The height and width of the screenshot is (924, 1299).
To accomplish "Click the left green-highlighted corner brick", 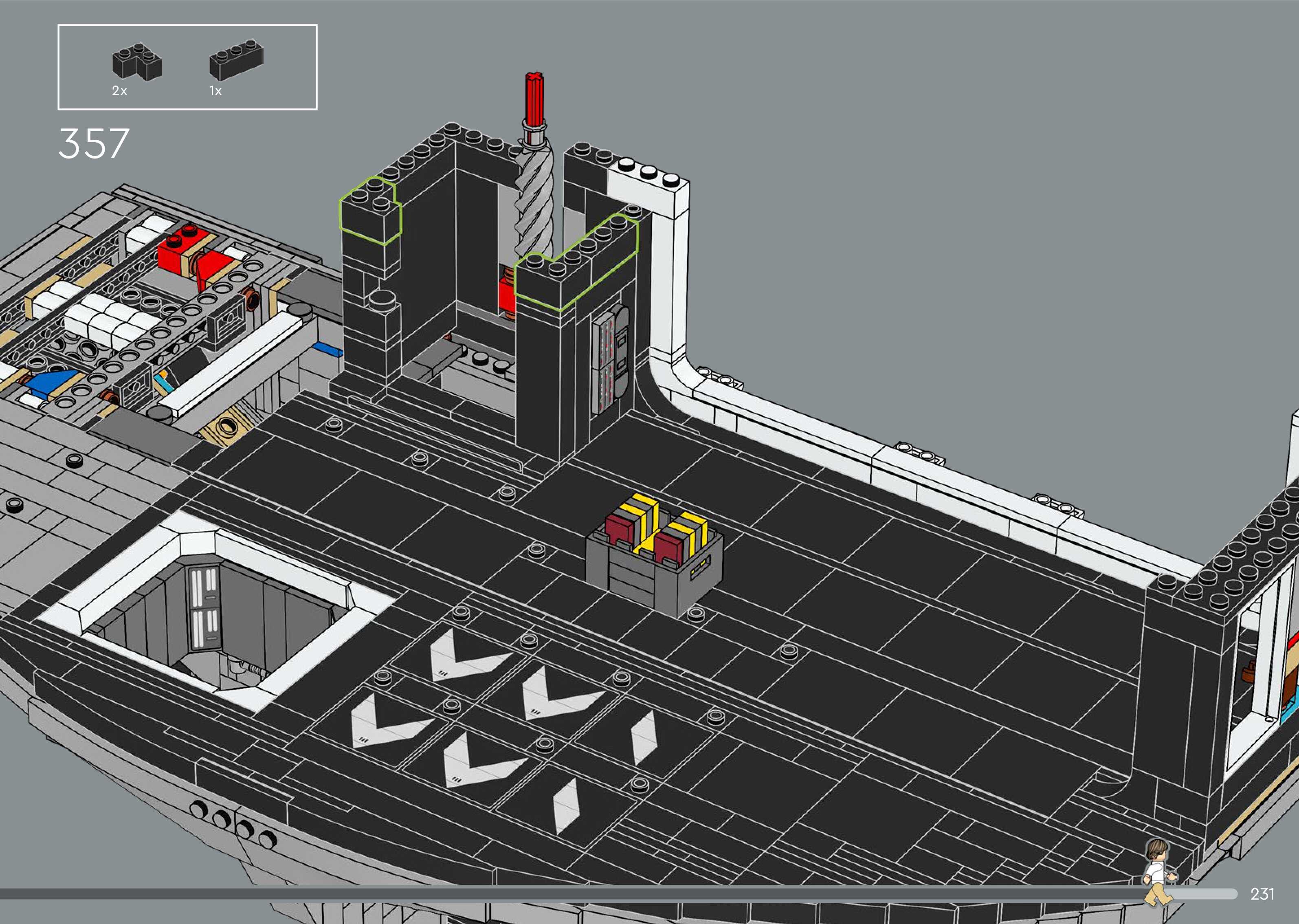I will click(x=370, y=213).
